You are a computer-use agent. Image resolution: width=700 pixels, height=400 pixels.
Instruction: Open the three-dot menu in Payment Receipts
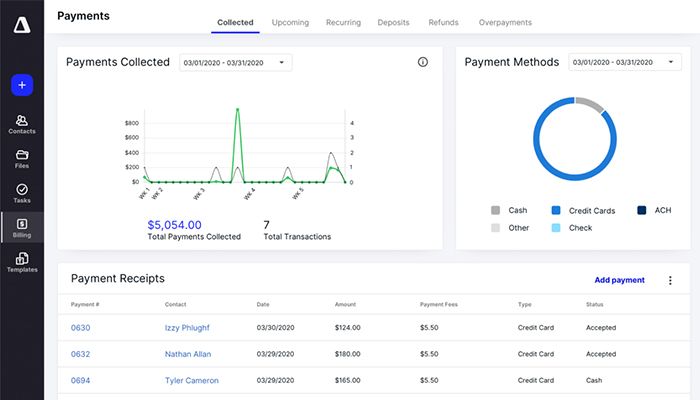[670, 280]
